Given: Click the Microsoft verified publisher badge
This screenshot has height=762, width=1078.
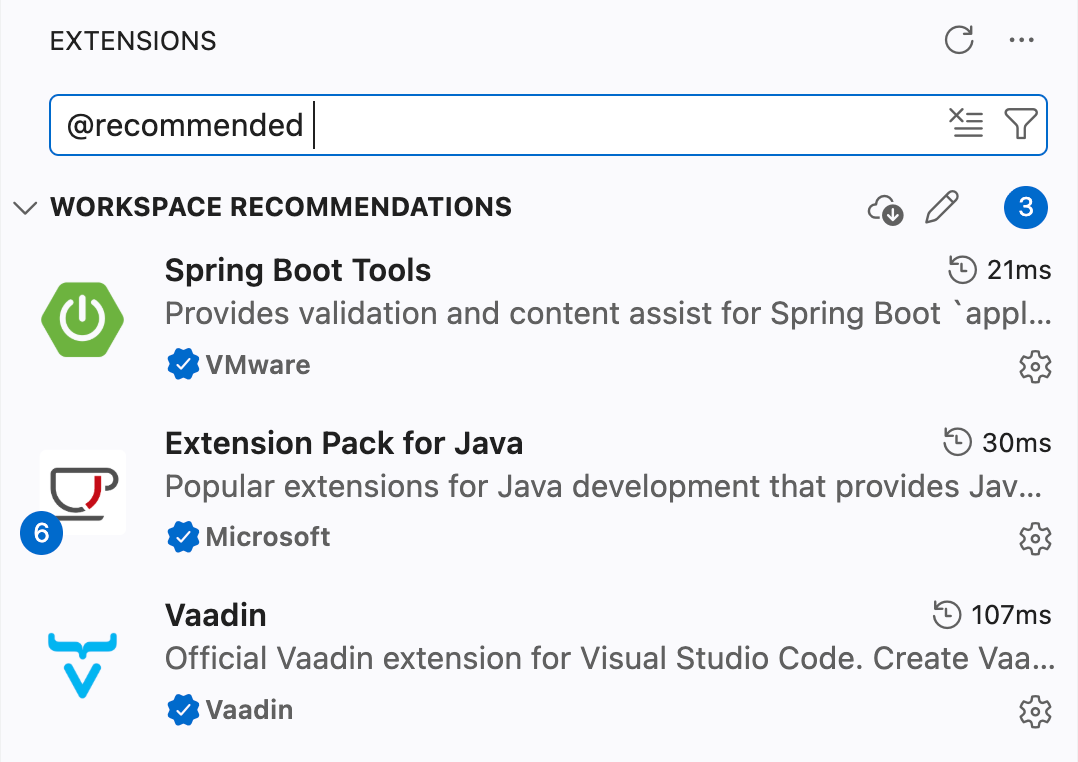Looking at the screenshot, I should pyautogui.click(x=183, y=536).
